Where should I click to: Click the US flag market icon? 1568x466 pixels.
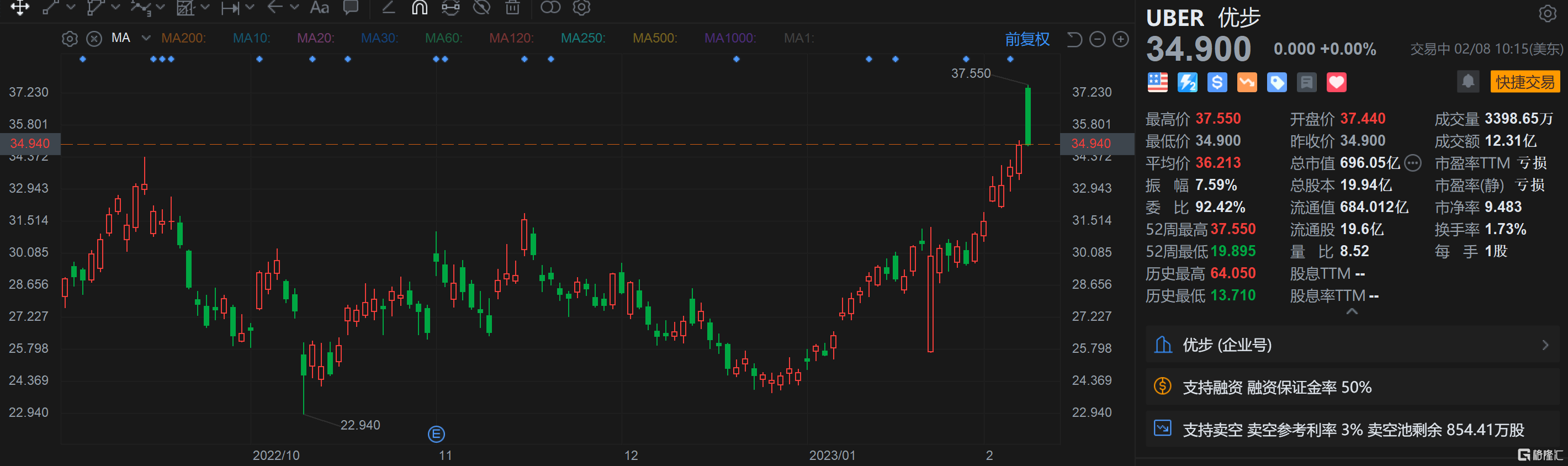point(1157,82)
